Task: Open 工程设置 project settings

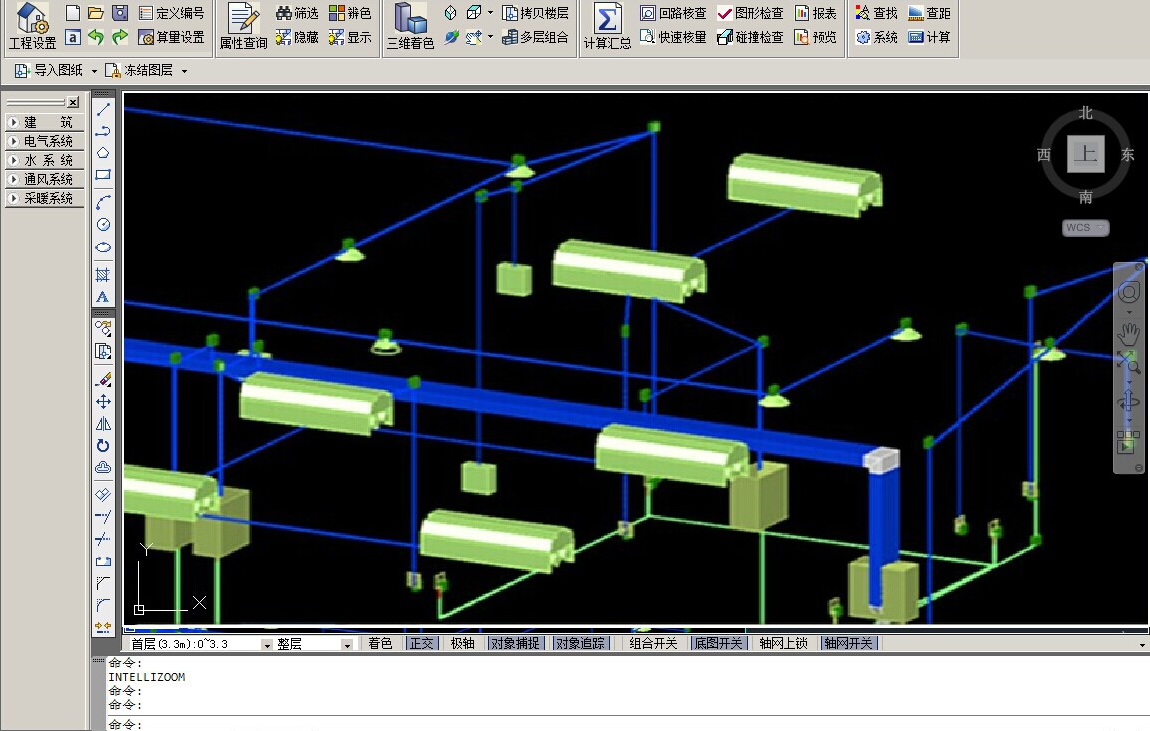Action: tap(32, 26)
